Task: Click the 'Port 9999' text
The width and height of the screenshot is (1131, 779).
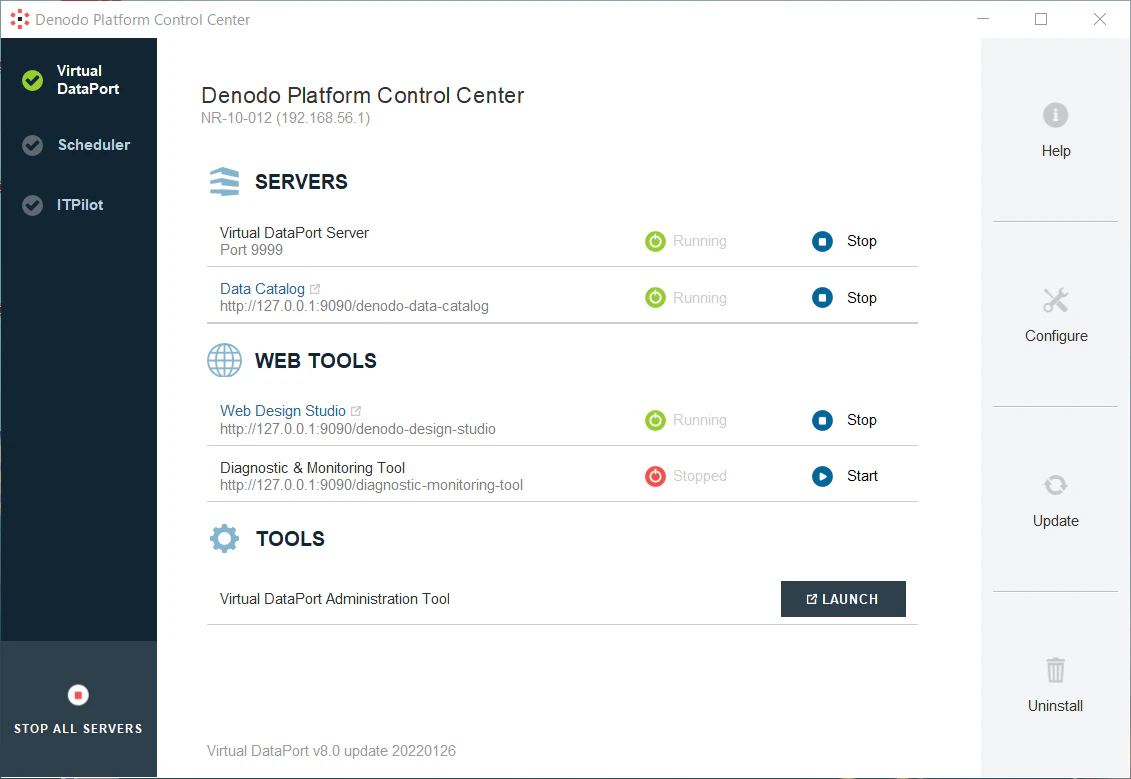Action: tap(251, 250)
